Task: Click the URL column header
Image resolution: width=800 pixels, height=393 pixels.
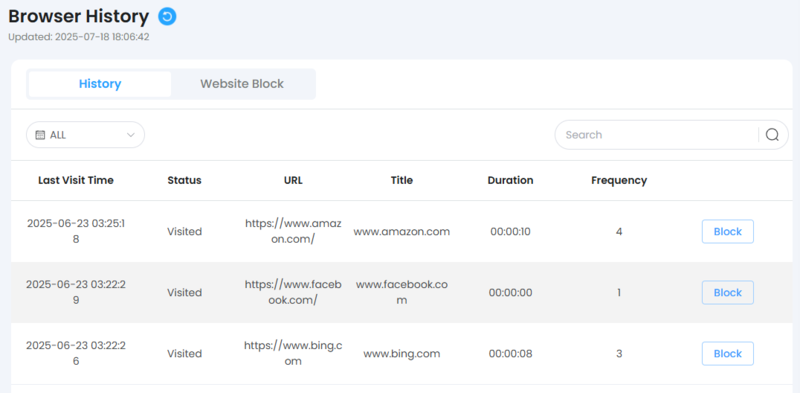Action: click(293, 180)
